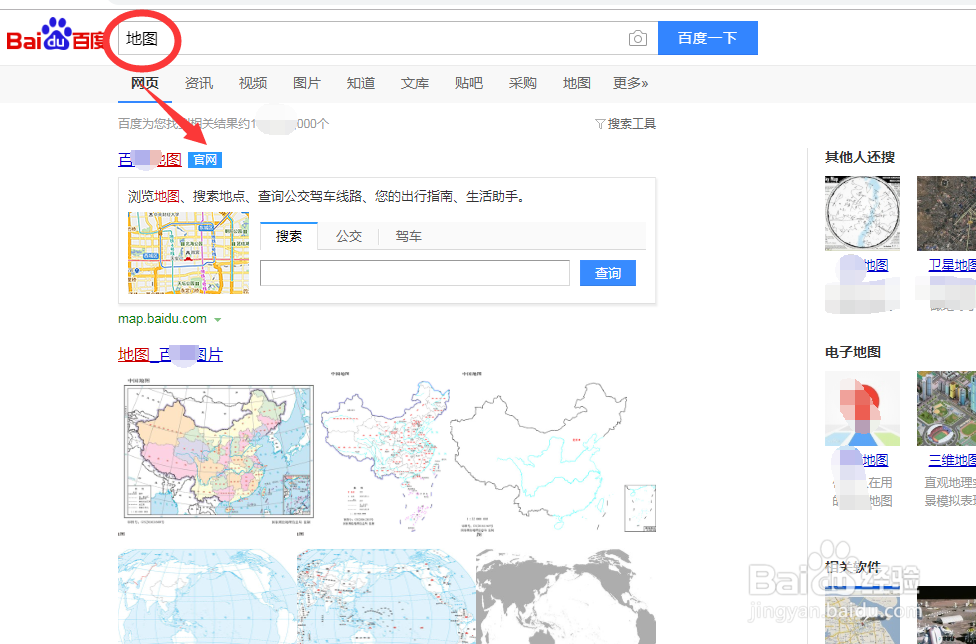Go to the 贴吧 tab
The height and width of the screenshot is (644, 976).
(469, 83)
